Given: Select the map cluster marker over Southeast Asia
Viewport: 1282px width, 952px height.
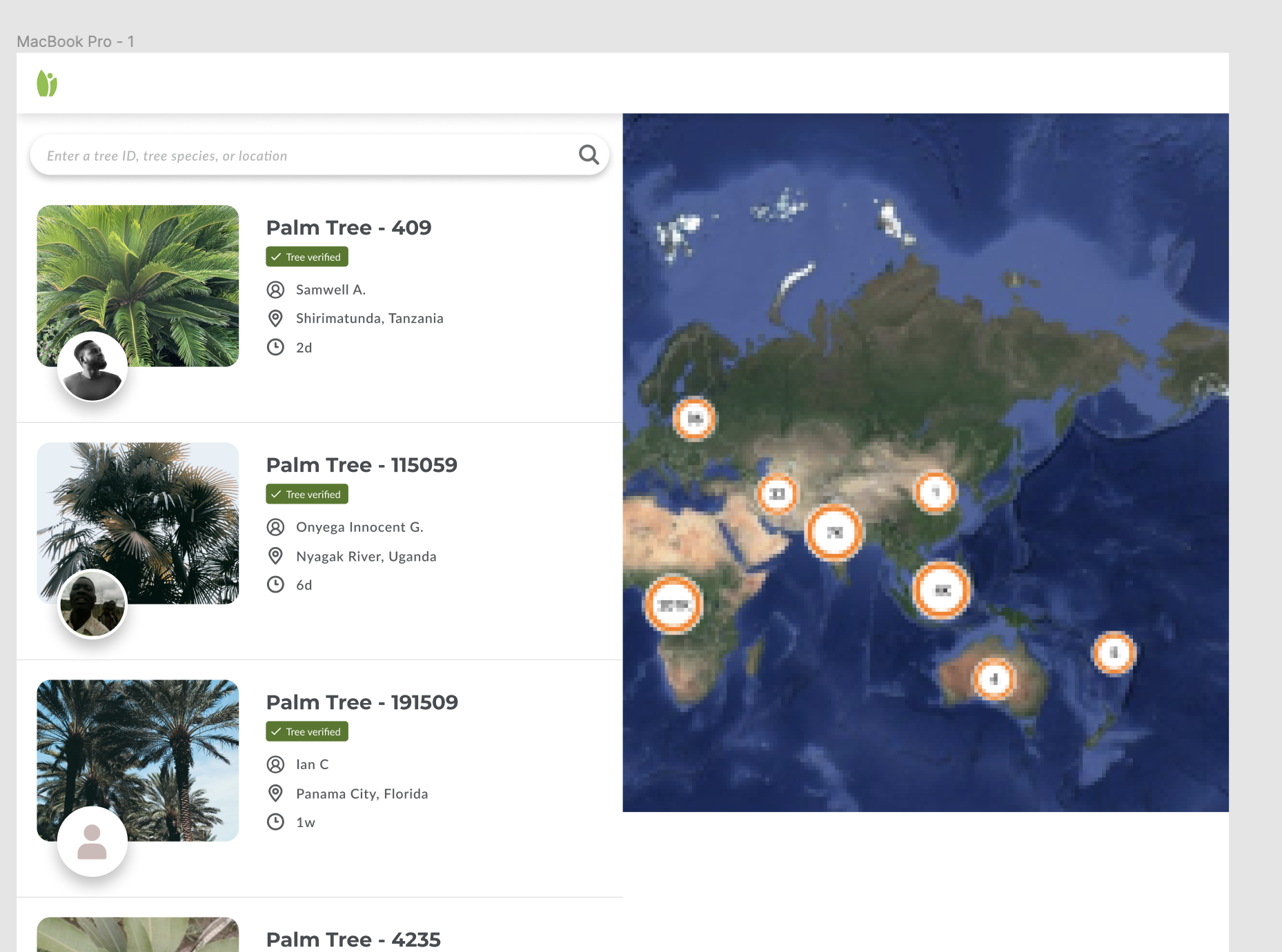Looking at the screenshot, I should tap(942, 591).
